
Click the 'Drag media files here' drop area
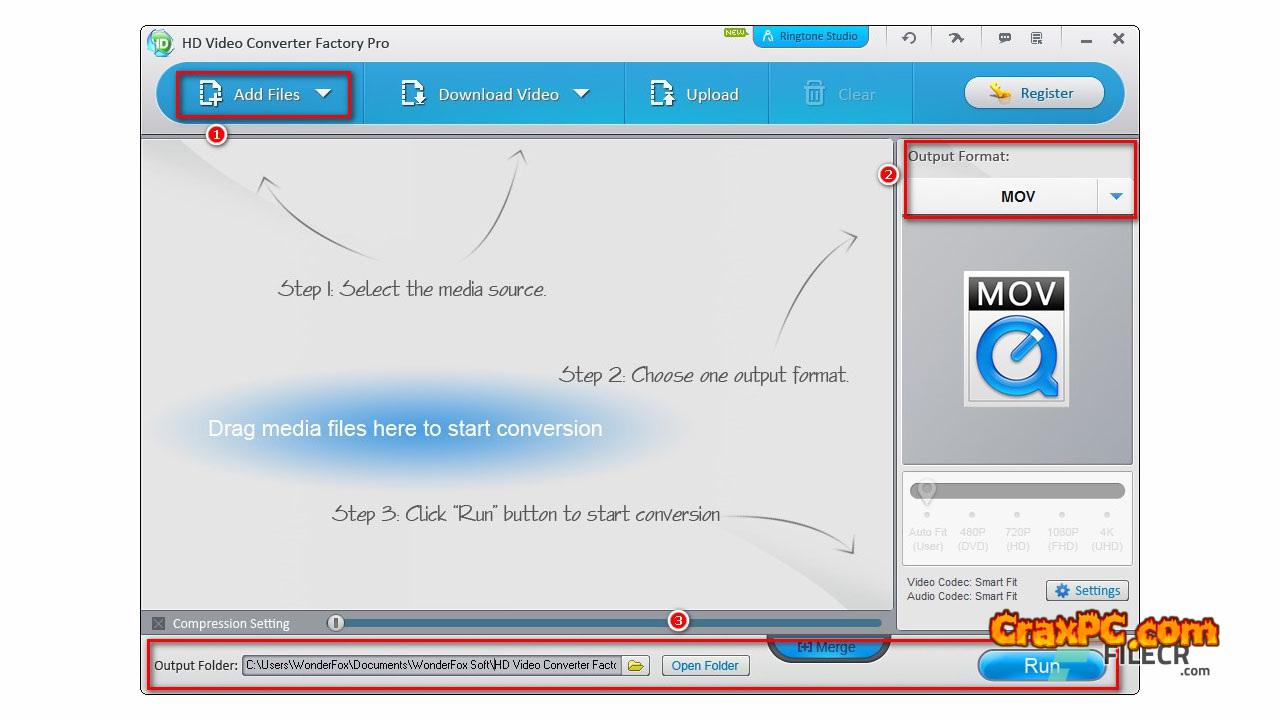[x=405, y=428]
